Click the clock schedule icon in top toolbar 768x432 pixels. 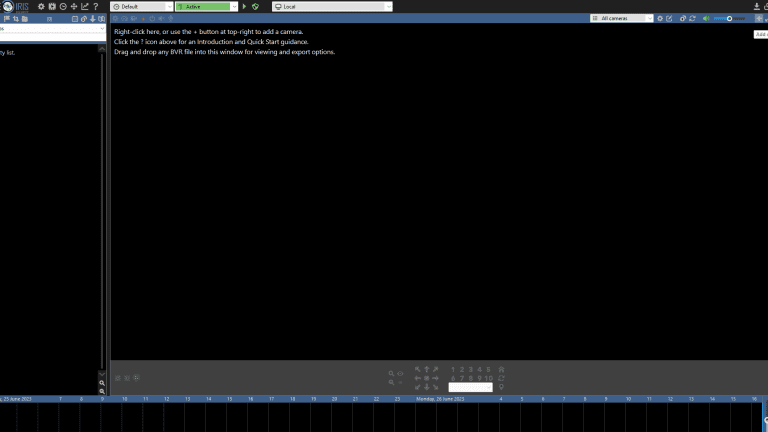point(63,7)
